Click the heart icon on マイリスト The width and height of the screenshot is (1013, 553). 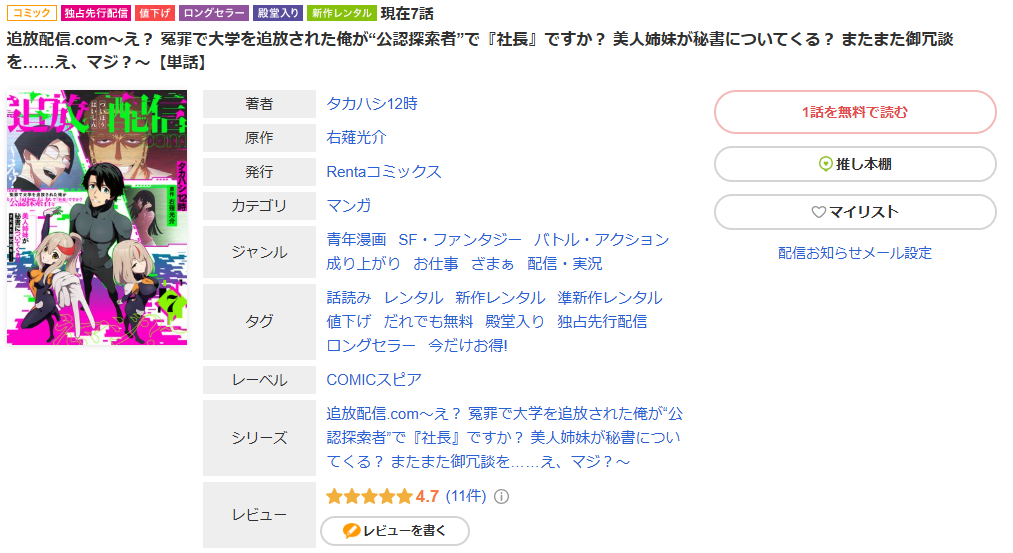[x=819, y=212]
